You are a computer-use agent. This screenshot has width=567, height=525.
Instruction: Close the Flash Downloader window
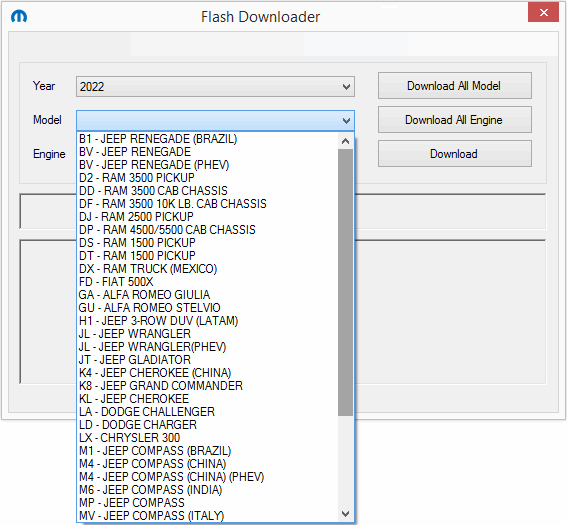tap(543, 13)
